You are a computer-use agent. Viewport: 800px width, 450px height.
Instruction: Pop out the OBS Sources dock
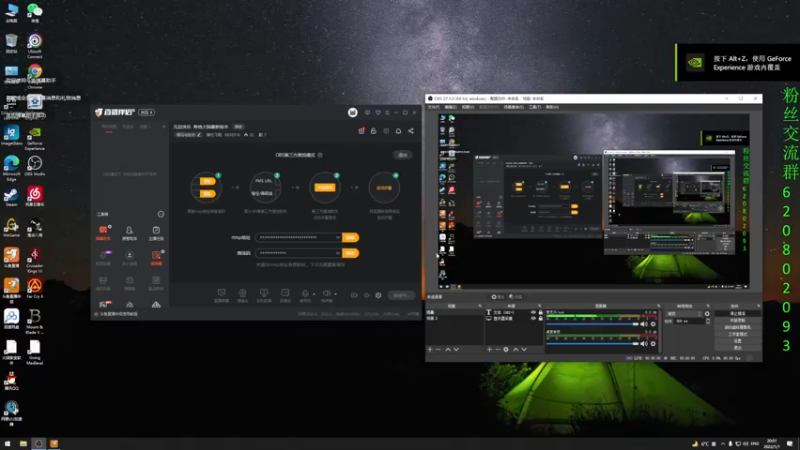tap(540, 306)
